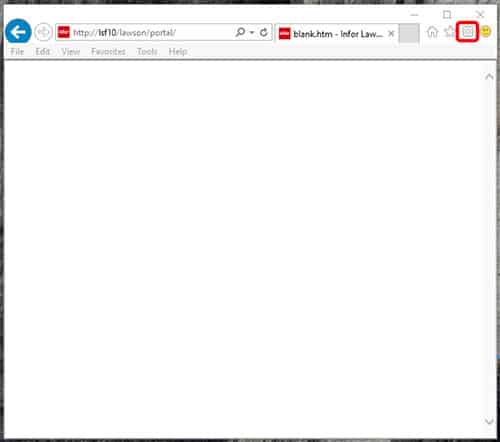The height and width of the screenshot is (442, 500).
Task: Open the Tools gear icon highlighted in red
Action: pos(467,32)
